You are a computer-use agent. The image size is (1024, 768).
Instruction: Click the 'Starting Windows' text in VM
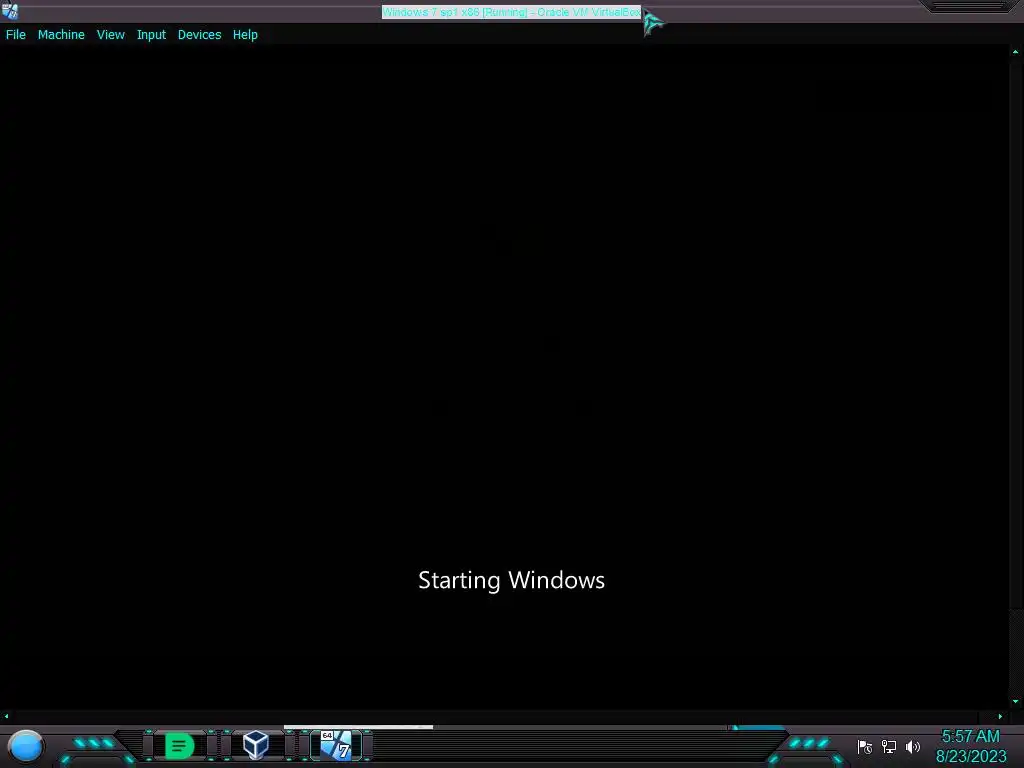click(511, 581)
